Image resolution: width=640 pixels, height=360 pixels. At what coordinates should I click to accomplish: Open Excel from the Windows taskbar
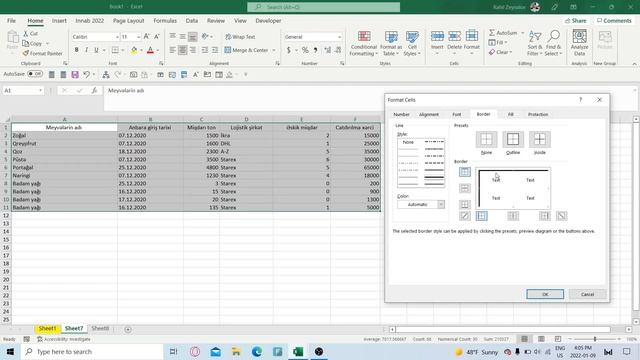click(298, 352)
